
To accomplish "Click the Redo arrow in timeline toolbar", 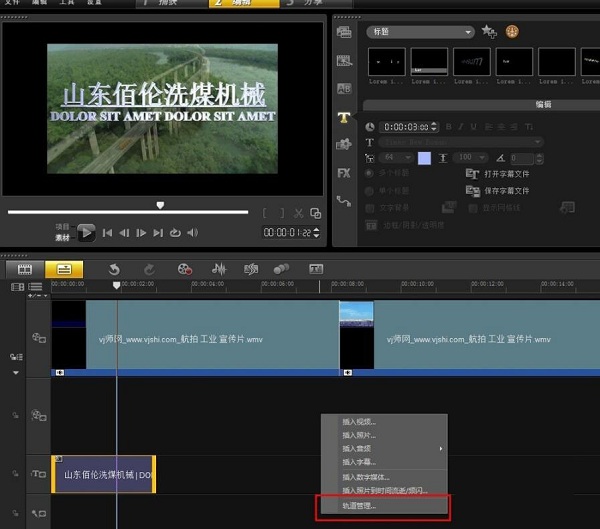I will coord(150,269).
